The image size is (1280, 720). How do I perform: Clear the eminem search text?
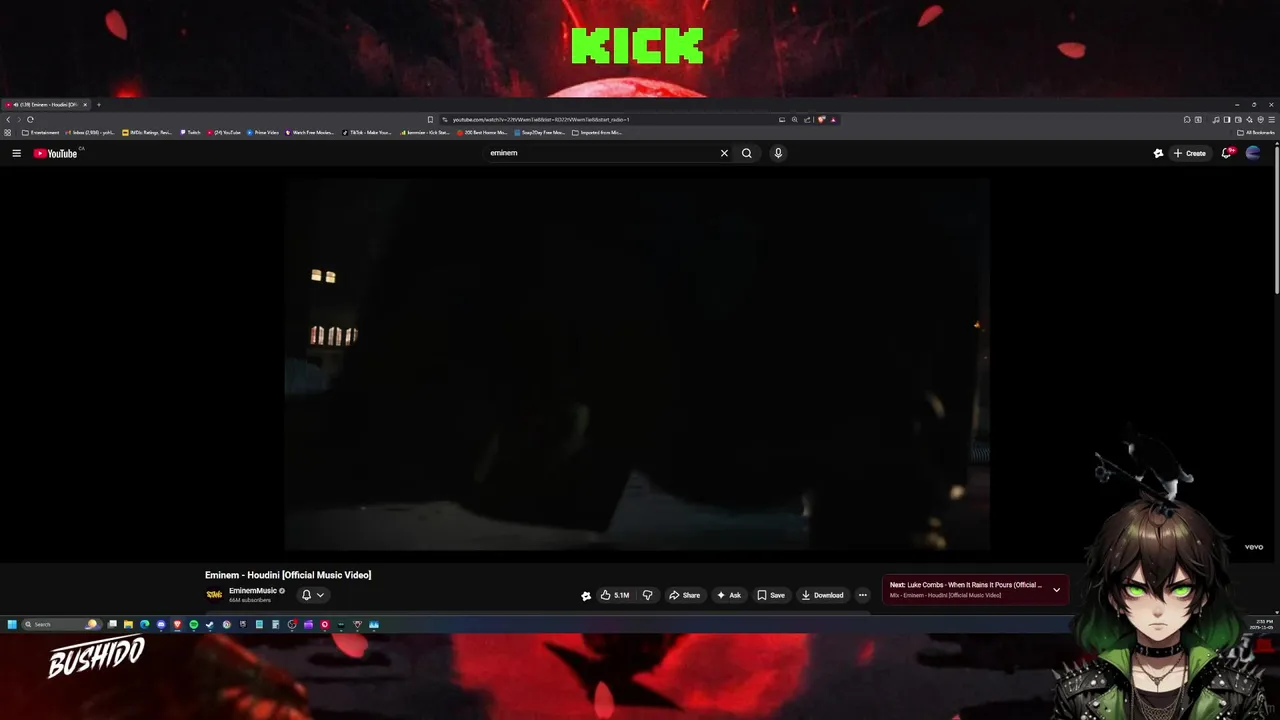point(724,153)
